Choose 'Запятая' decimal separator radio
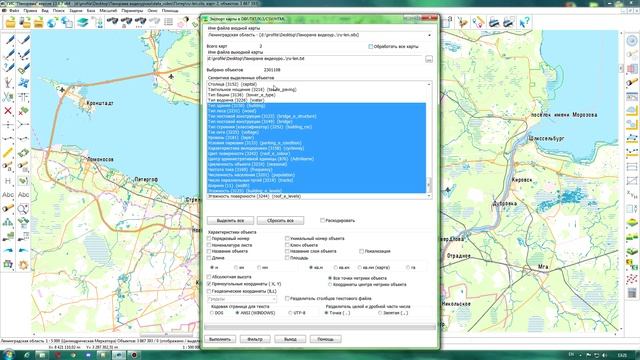Viewport: 640px width, 360px height. coord(380,313)
